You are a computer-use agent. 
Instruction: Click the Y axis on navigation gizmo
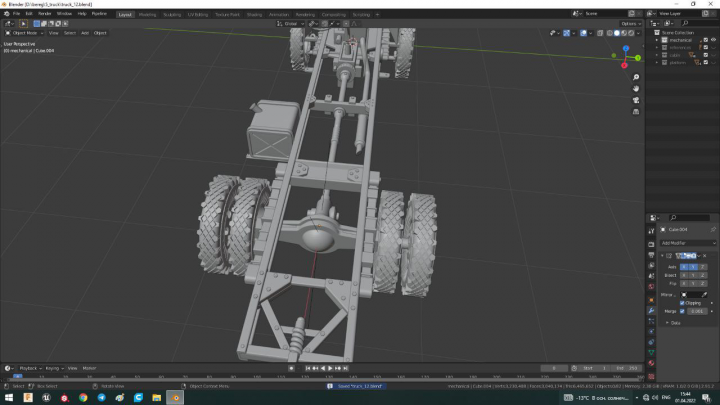638,57
